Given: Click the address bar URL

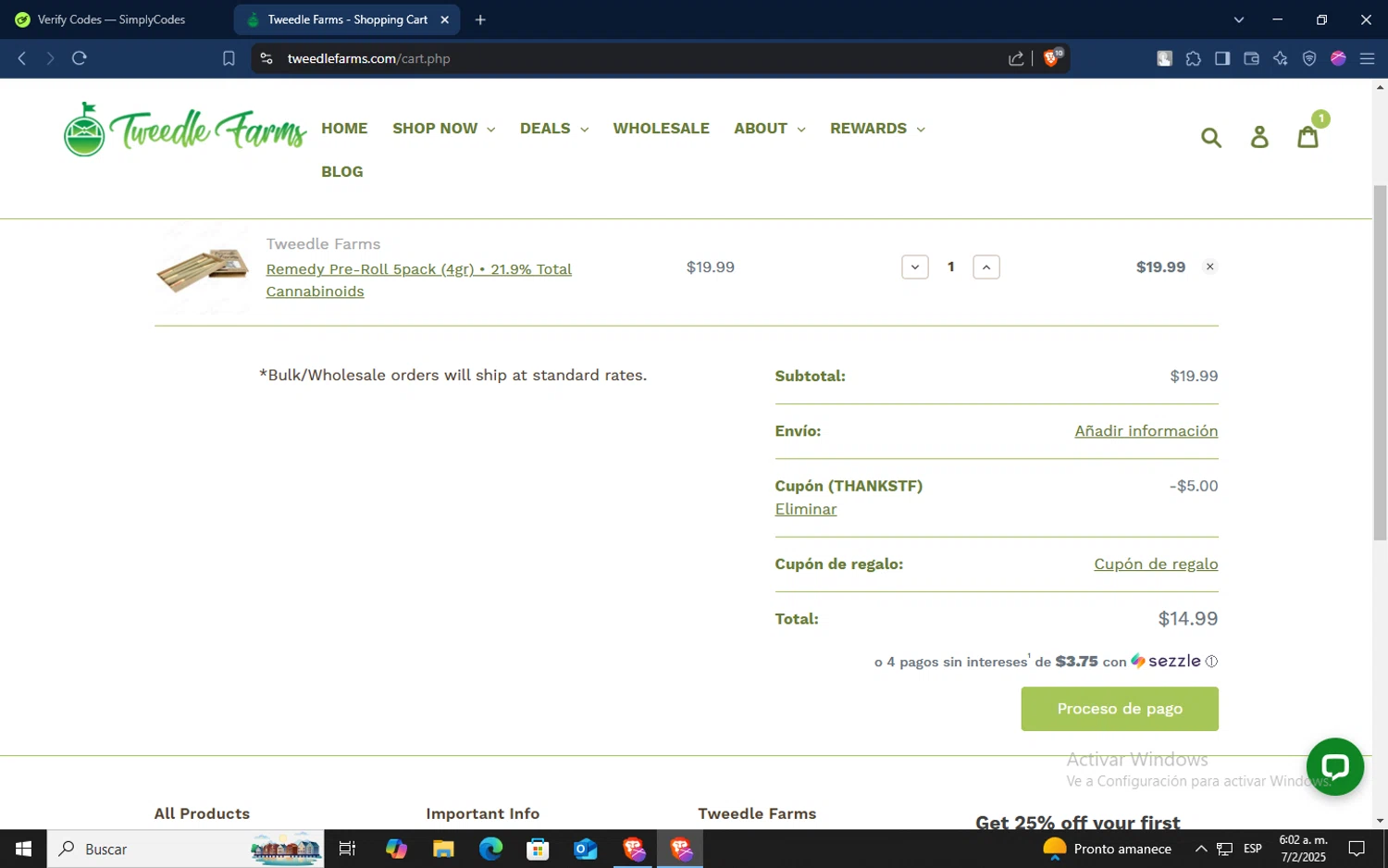Looking at the screenshot, I should 368,58.
